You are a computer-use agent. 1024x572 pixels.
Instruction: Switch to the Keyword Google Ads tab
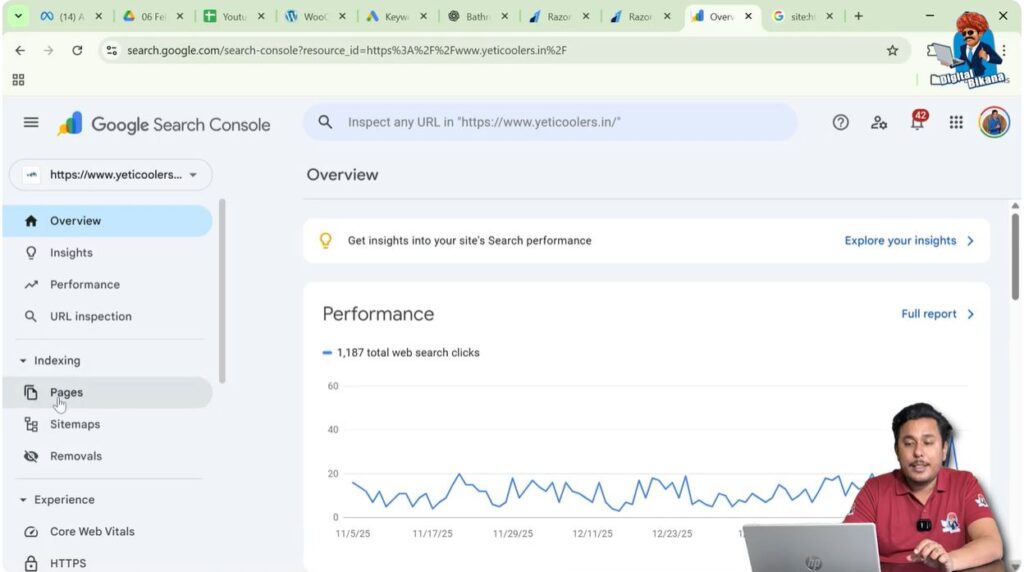click(396, 16)
